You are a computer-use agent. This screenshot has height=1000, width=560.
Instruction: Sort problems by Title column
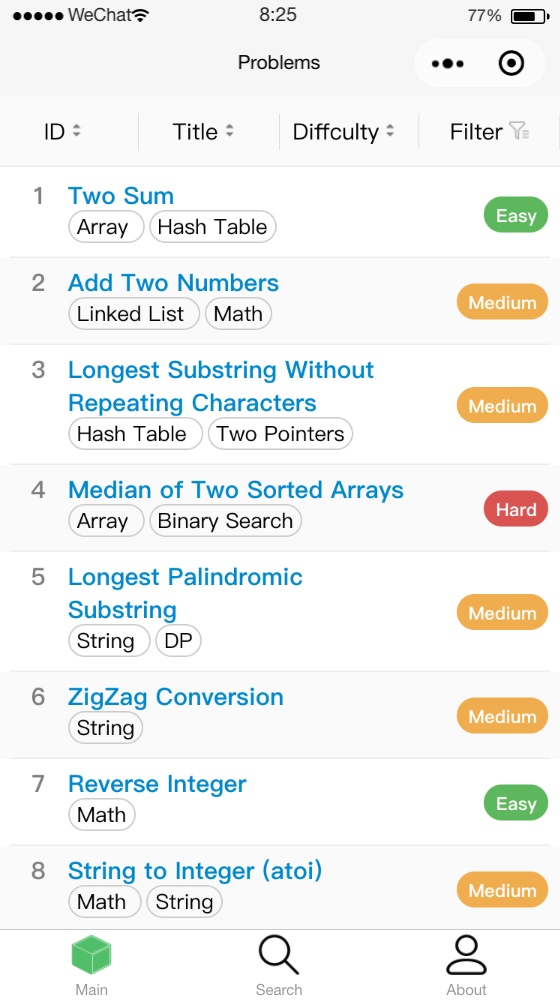(203, 131)
